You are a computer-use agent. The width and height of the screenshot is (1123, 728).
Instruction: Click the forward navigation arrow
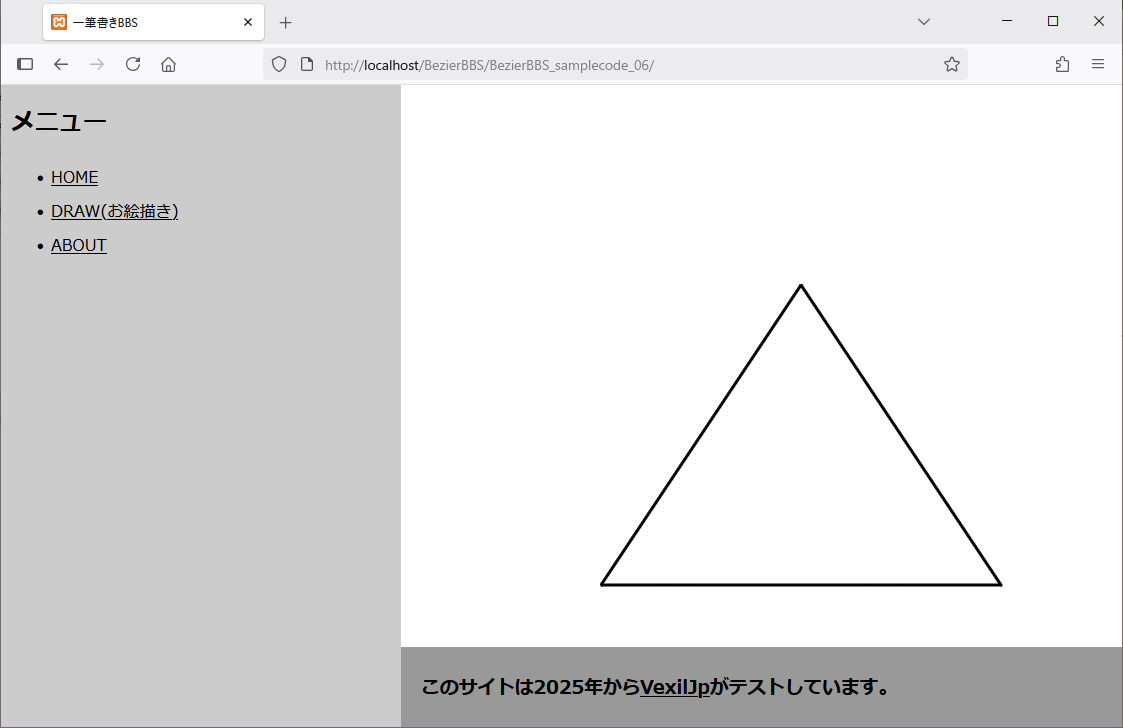[97, 64]
